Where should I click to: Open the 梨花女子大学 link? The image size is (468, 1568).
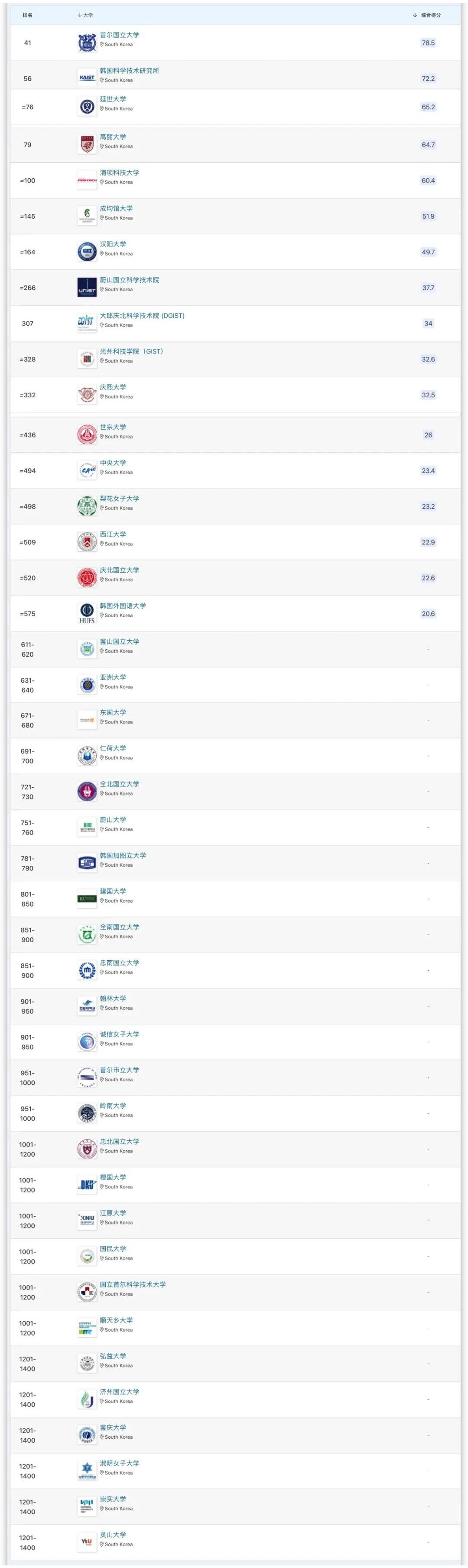[x=120, y=498]
